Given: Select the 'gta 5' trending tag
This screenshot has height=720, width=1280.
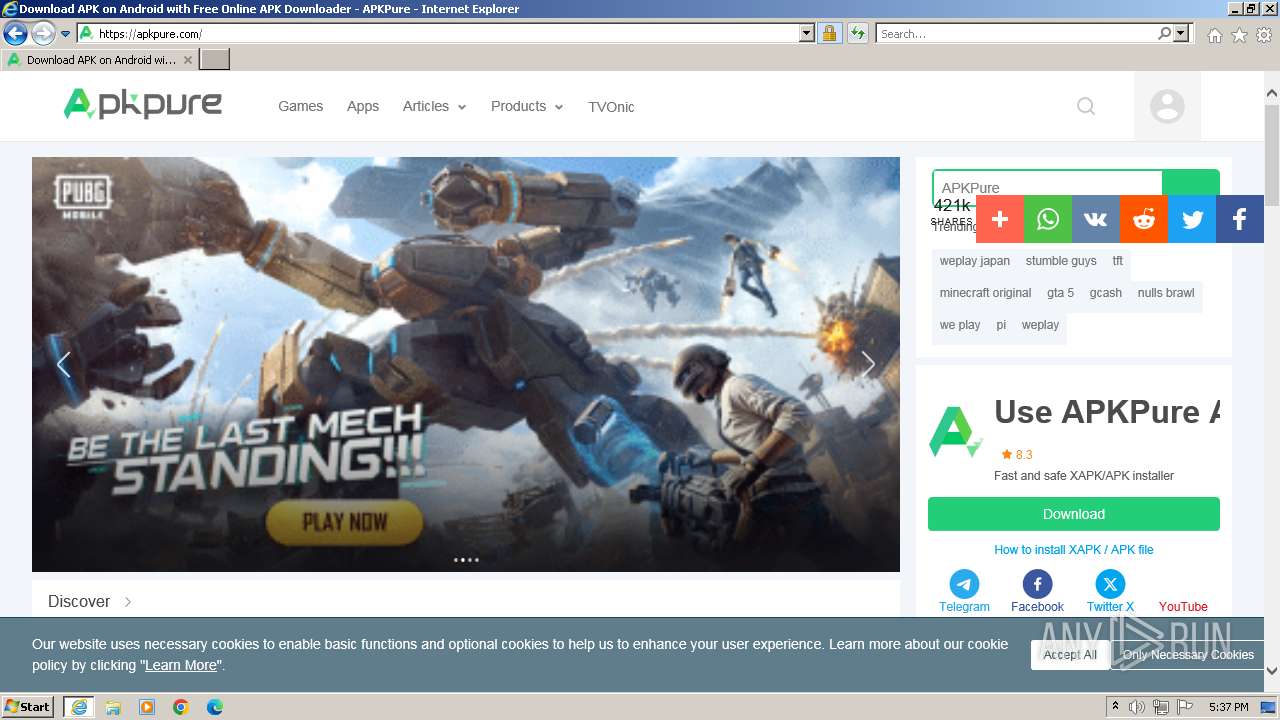Looking at the screenshot, I should point(1060,293).
